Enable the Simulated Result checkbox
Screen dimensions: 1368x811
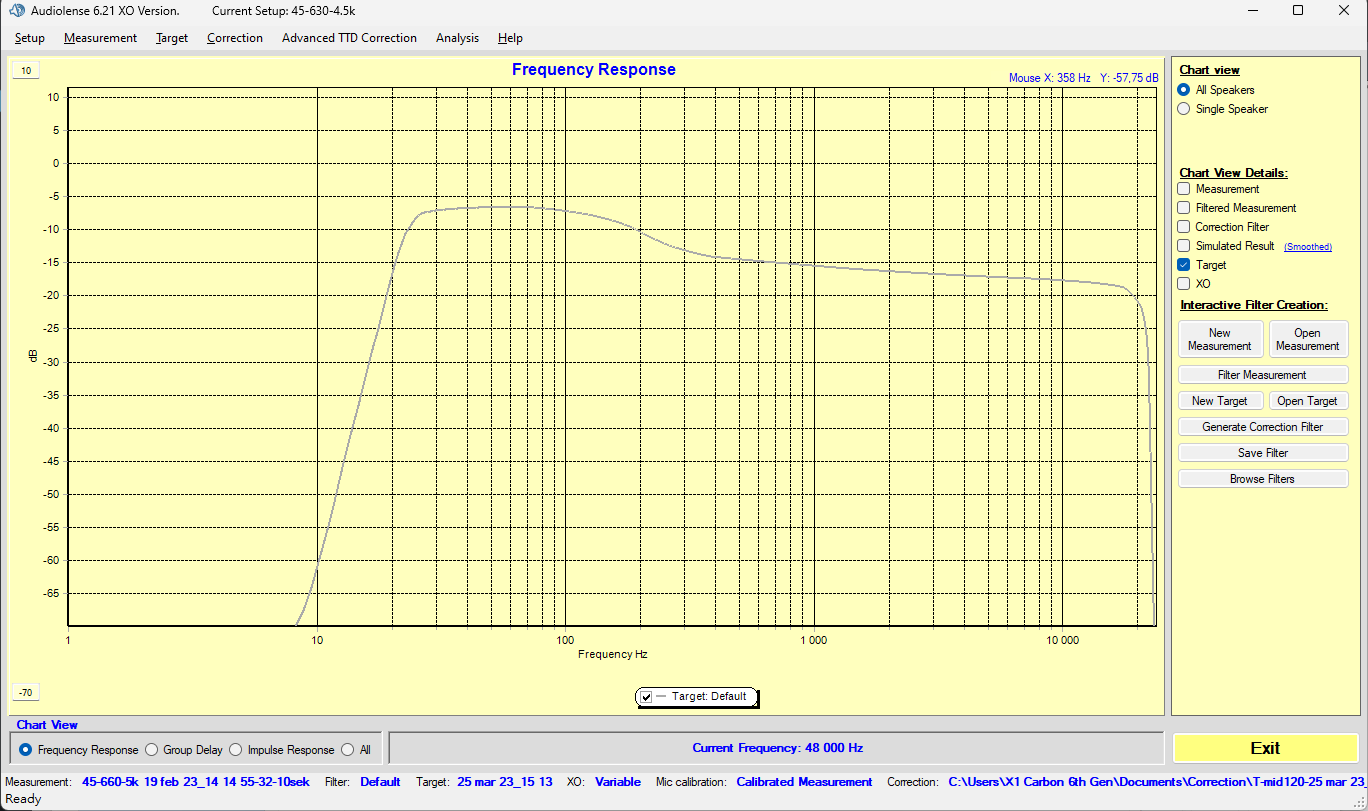pyautogui.click(x=1184, y=246)
